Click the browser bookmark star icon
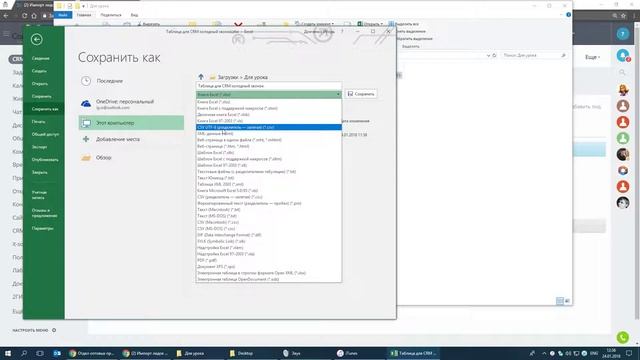This screenshot has height=360, width=640. point(623,16)
